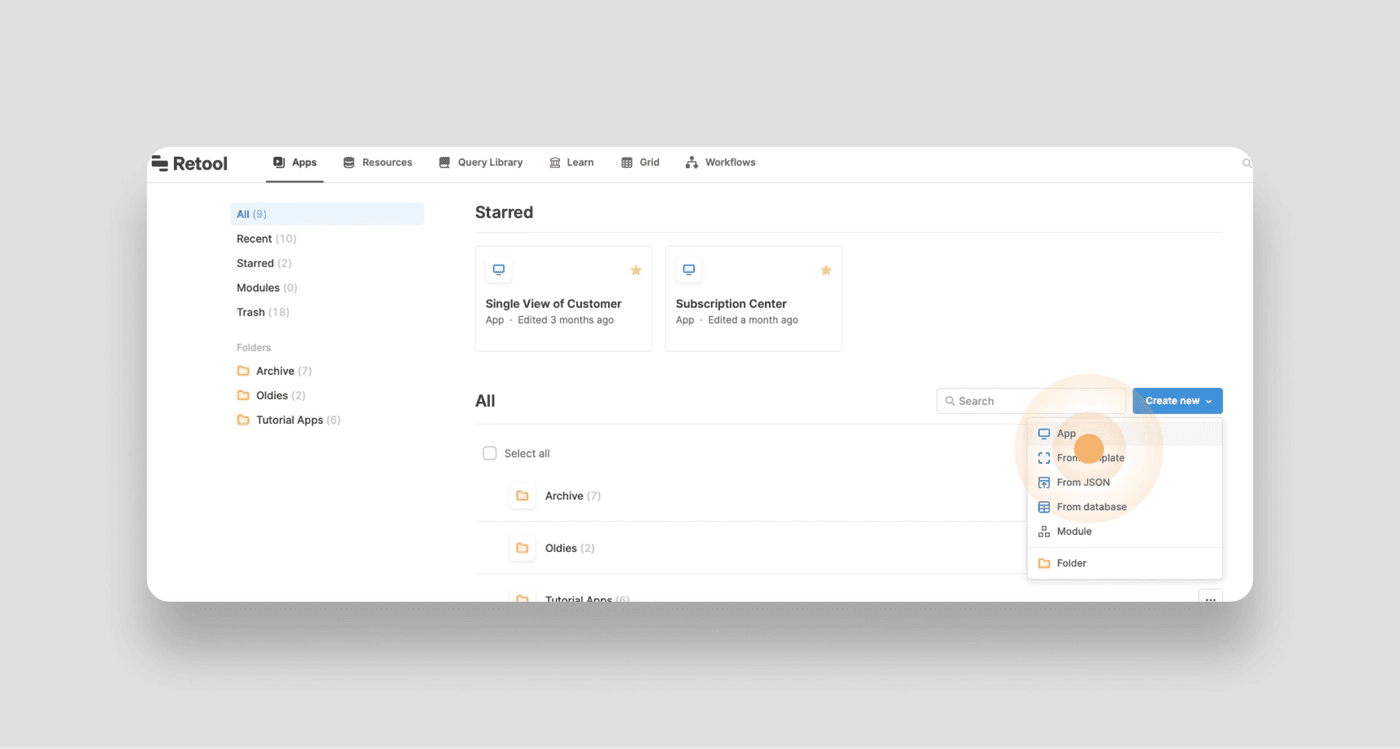Click the Oldies folder icon in the All list
The height and width of the screenshot is (749, 1400).
click(x=522, y=548)
